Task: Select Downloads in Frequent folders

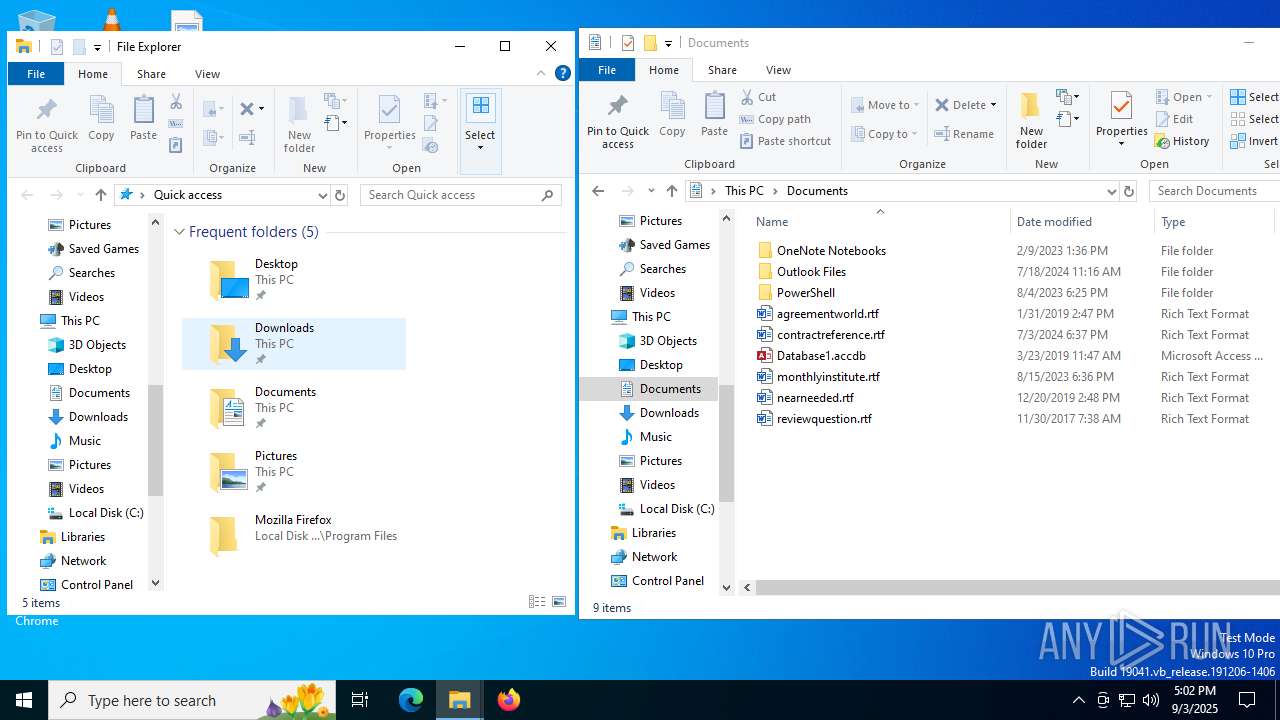Action: [294, 343]
